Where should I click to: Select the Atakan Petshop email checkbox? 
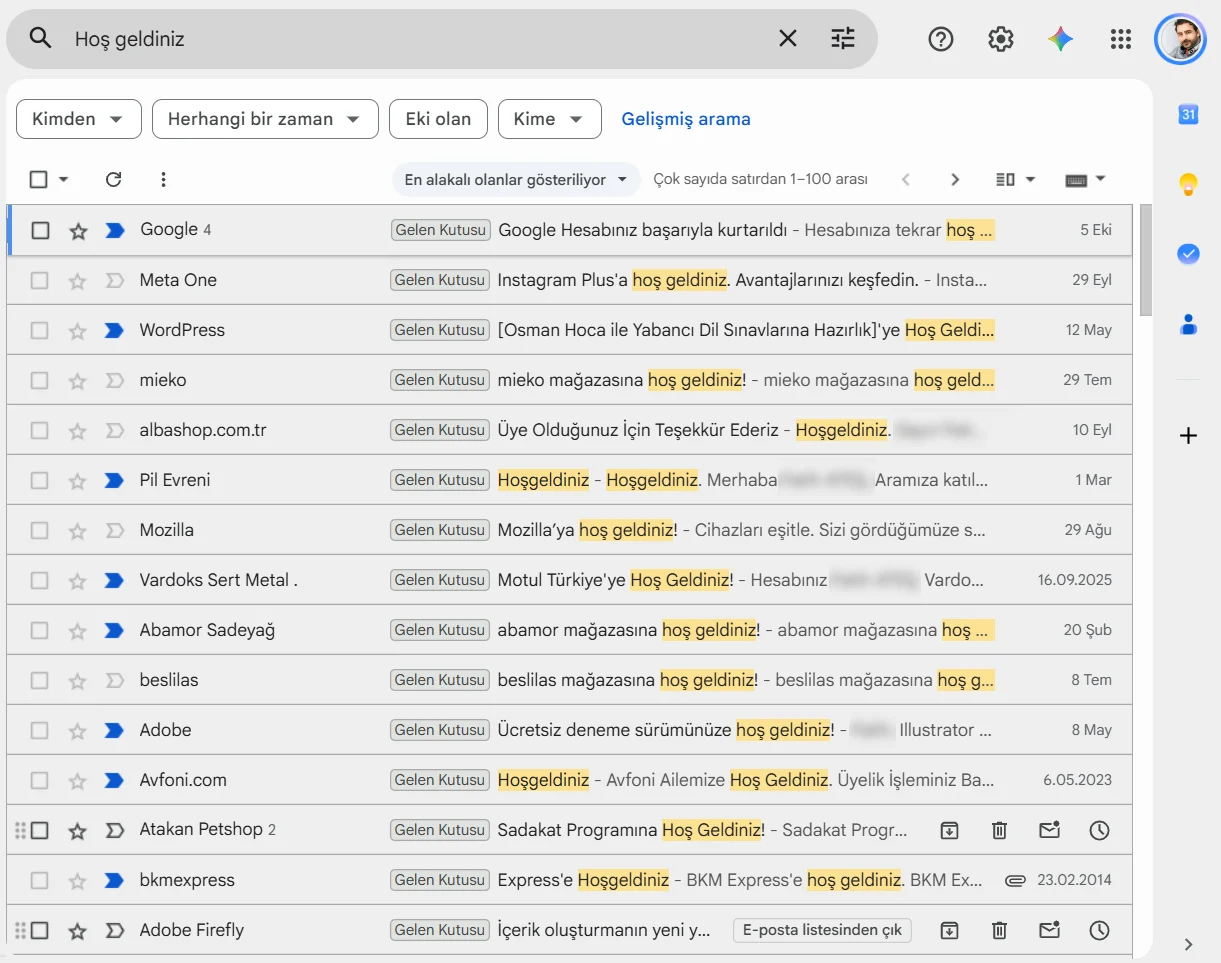coord(40,830)
